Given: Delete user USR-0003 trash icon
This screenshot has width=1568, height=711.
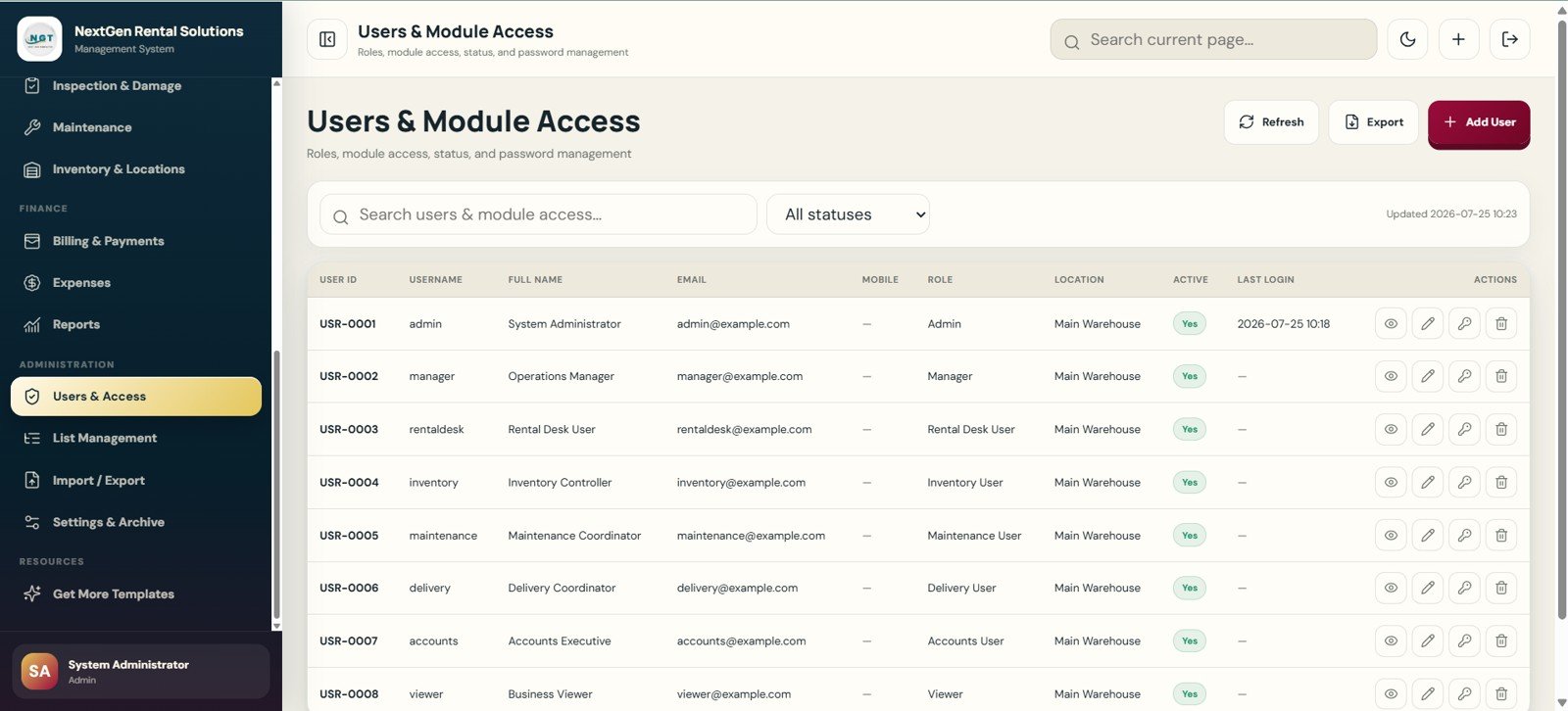Looking at the screenshot, I should click(1501, 429).
